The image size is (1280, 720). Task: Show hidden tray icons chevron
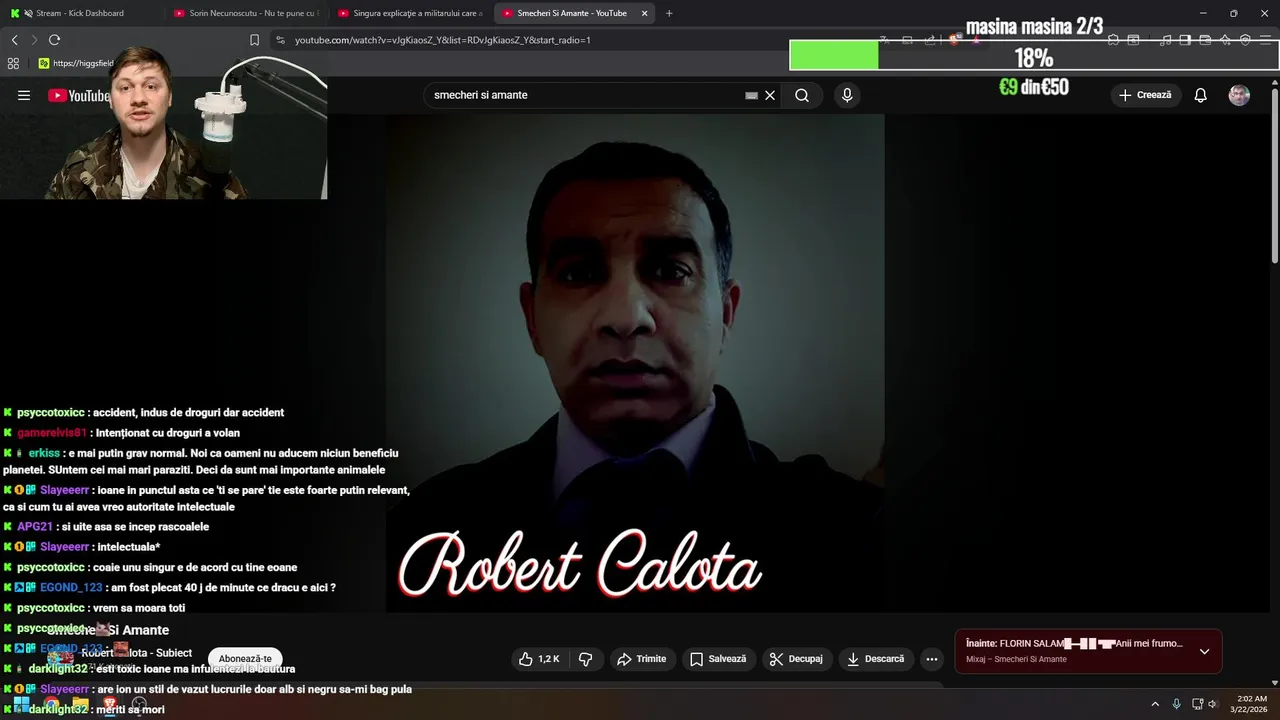tap(1155, 704)
